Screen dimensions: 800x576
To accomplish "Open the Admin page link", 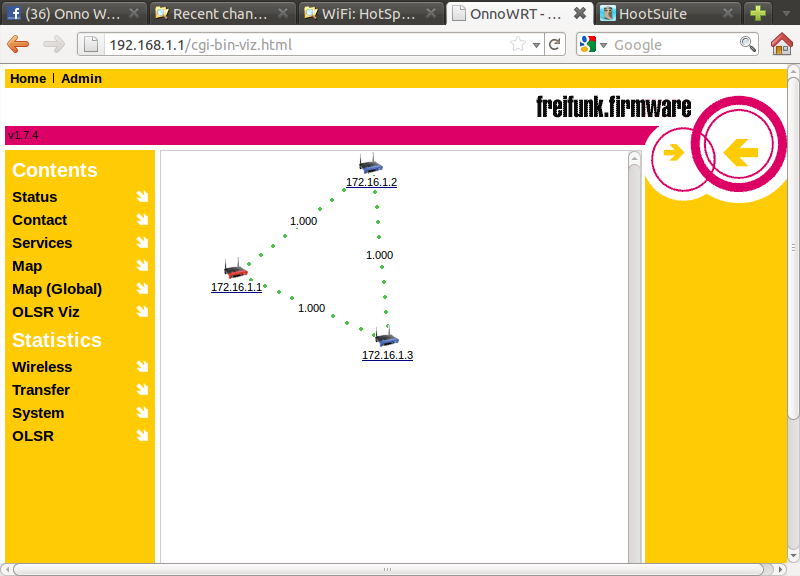I will 81,79.
